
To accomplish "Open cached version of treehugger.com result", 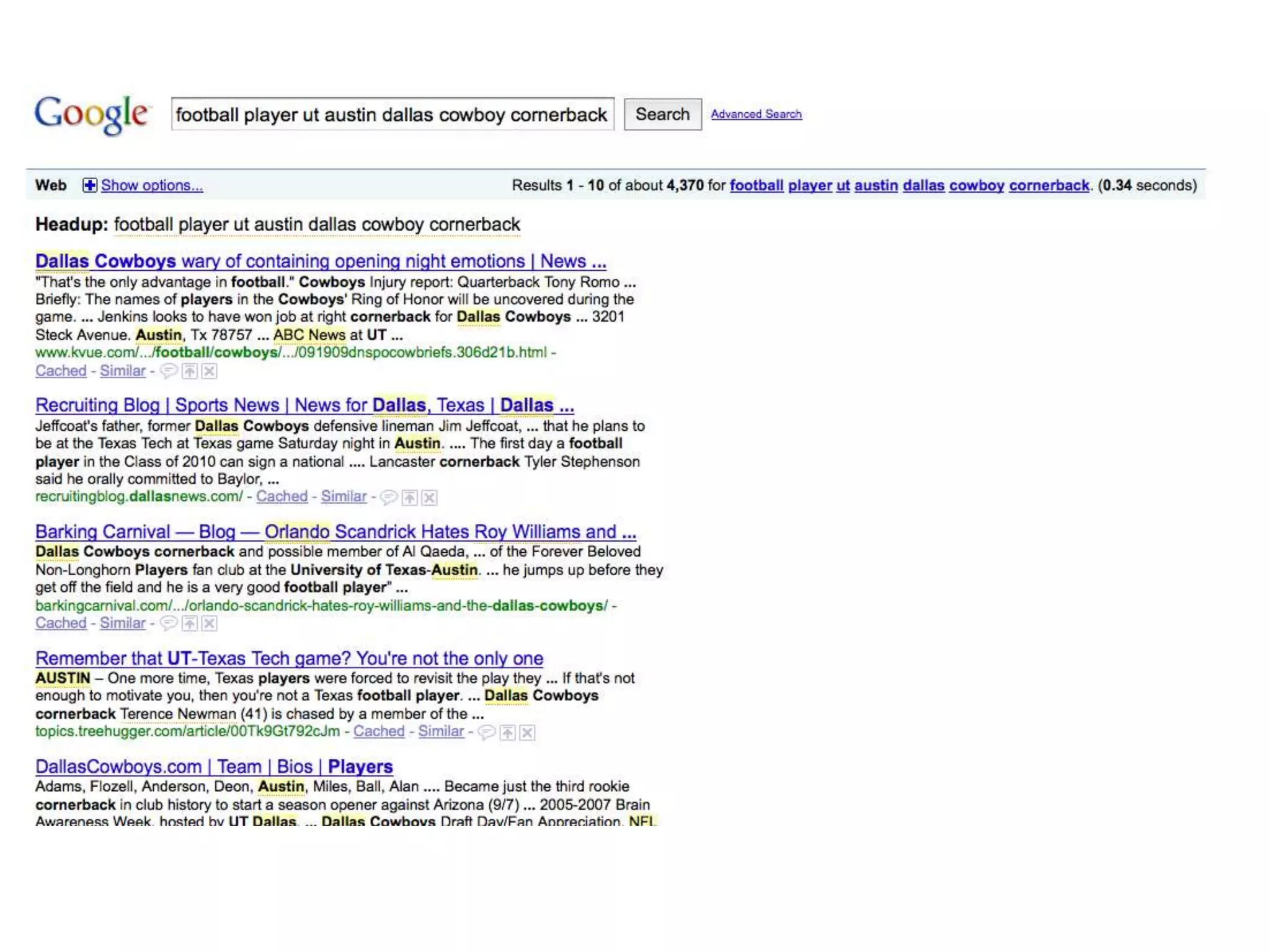I will (378, 731).
